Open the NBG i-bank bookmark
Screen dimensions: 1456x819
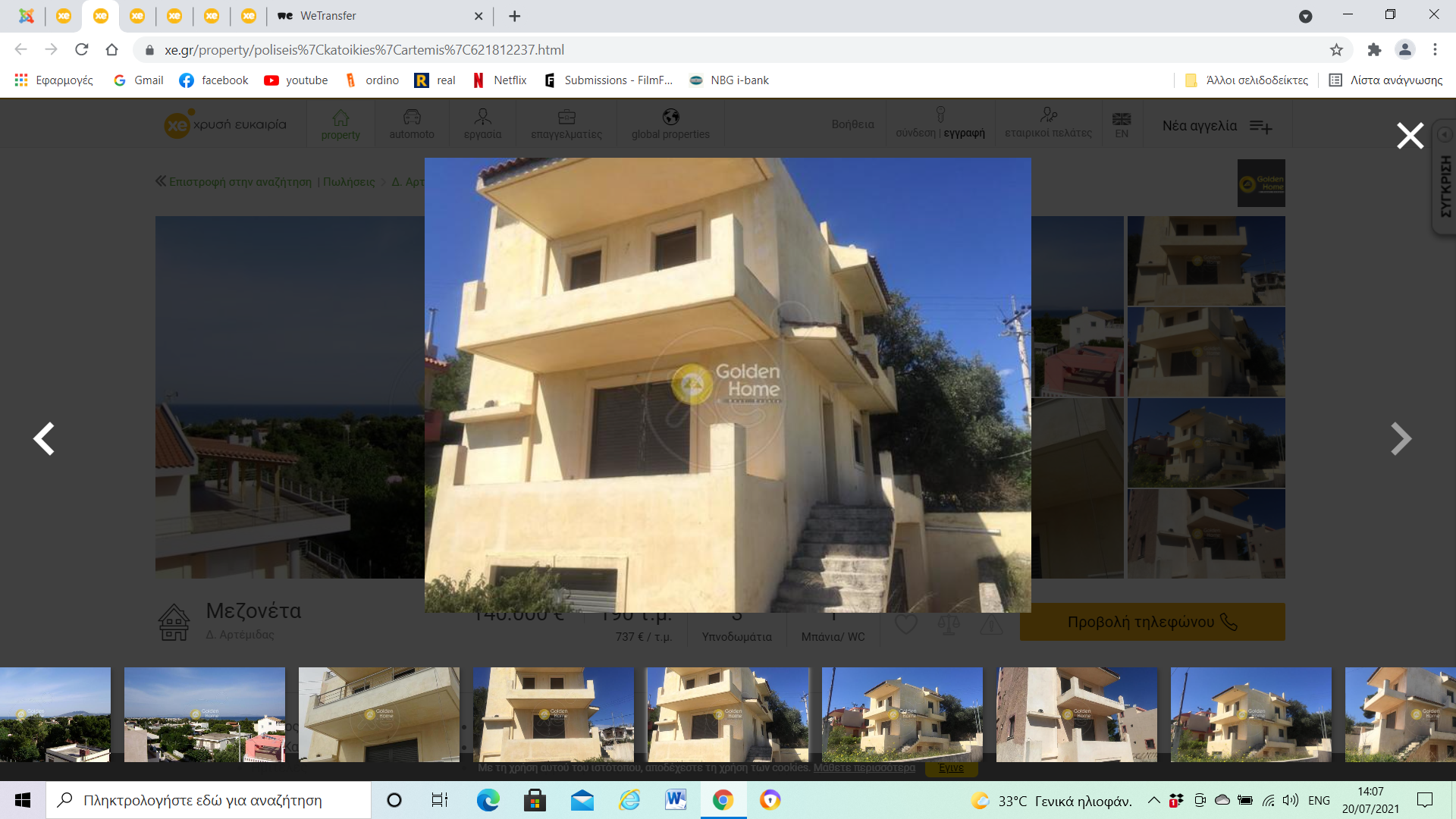click(x=729, y=80)
